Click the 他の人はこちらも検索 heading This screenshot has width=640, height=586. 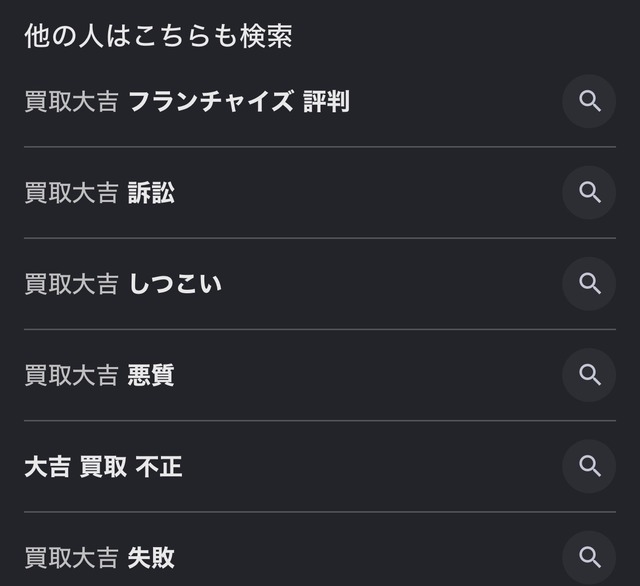click(158, 36)
